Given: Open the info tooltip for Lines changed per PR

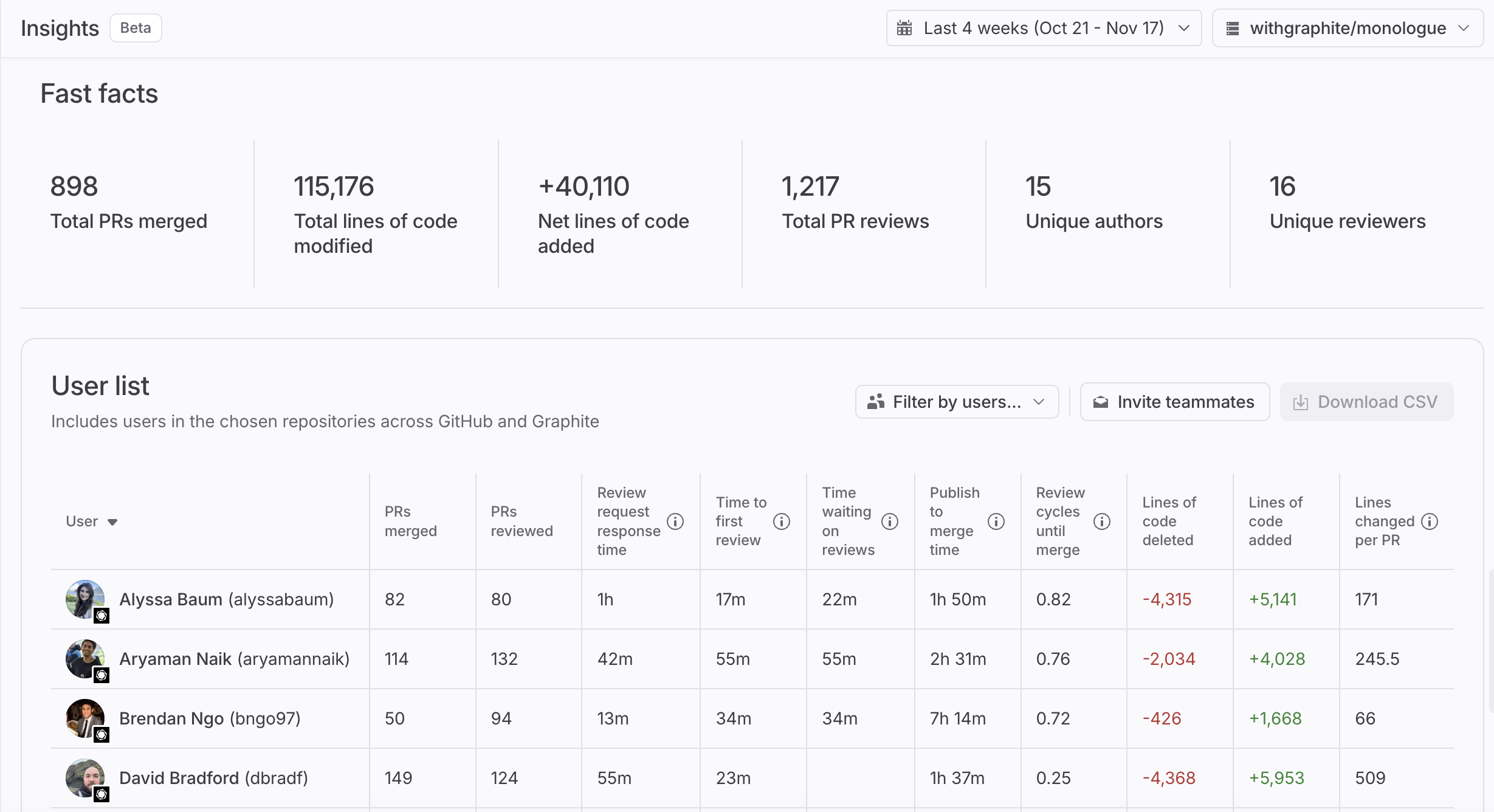Looking at the screenshot, I should click(1430, 521).
